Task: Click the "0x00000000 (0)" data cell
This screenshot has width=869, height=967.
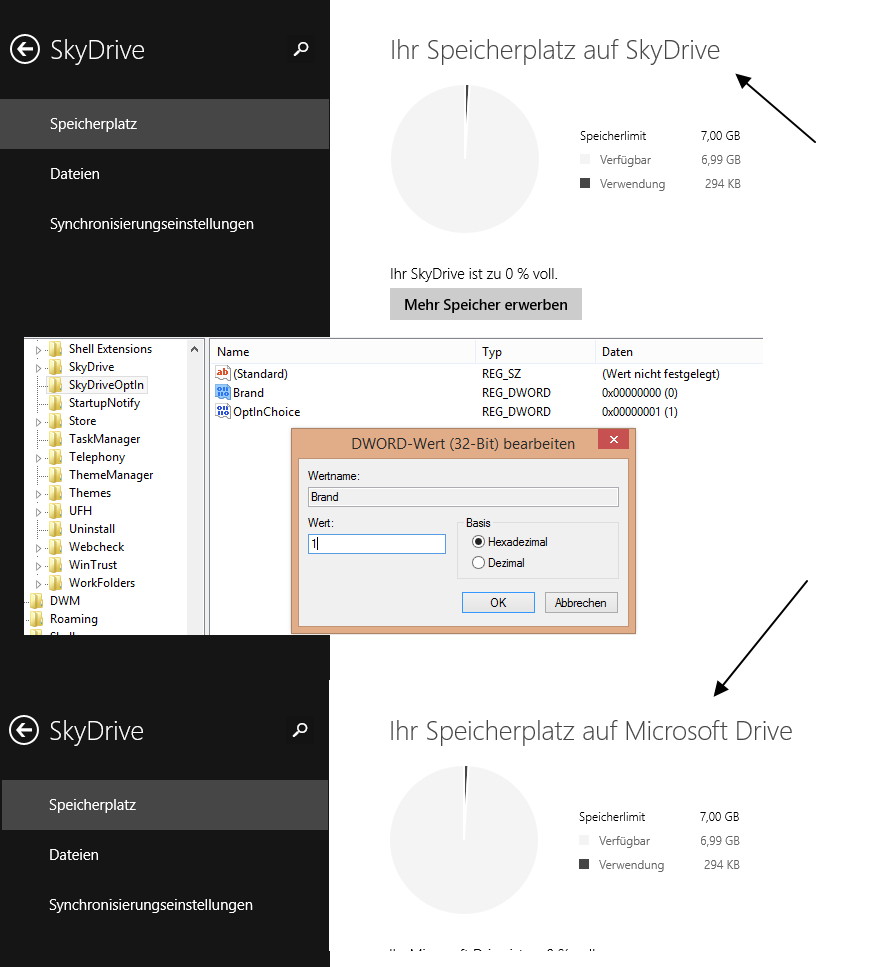Action: click(x=640, y=393)
